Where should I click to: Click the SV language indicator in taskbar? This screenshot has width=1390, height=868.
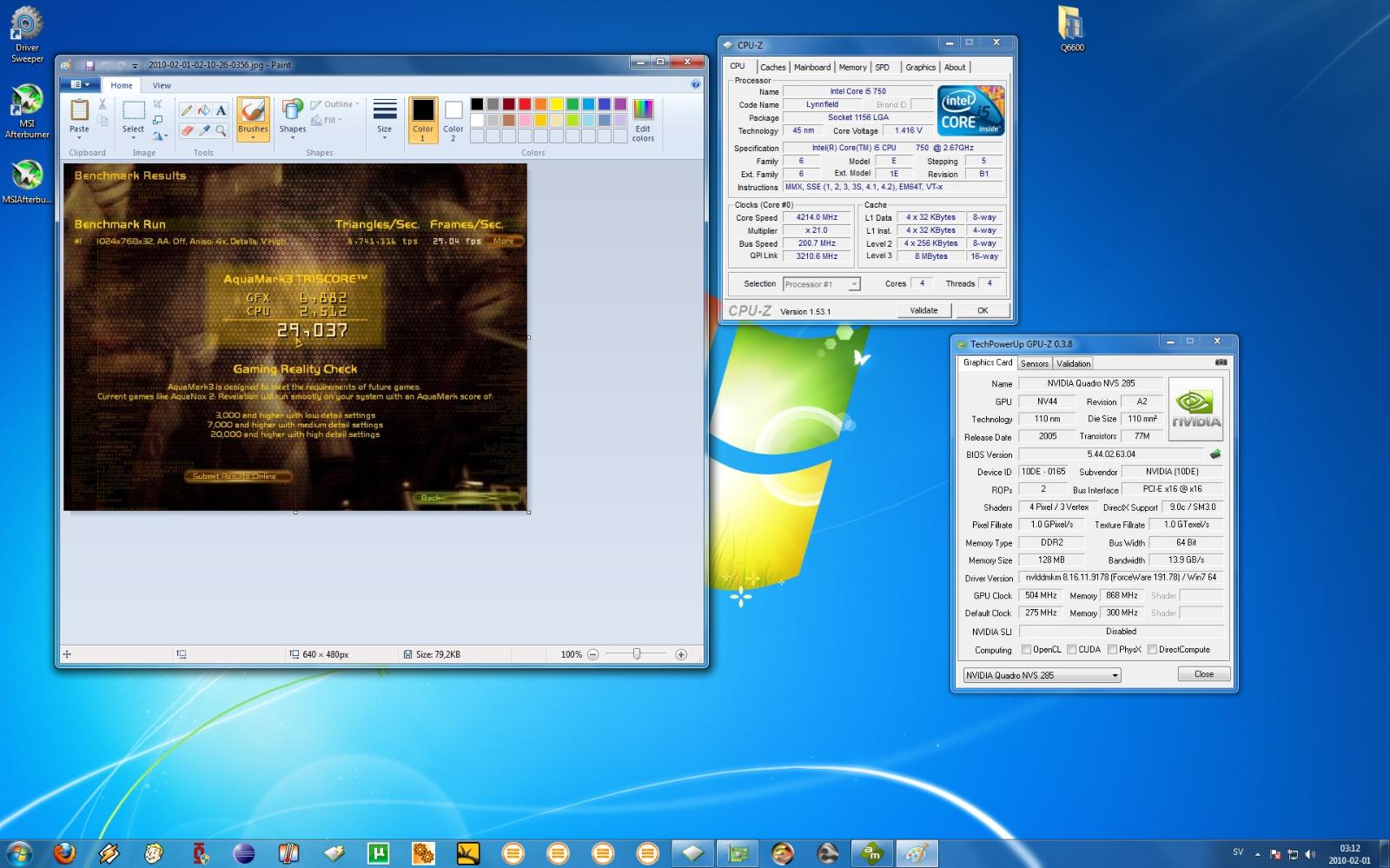(x=1238, y=852)
